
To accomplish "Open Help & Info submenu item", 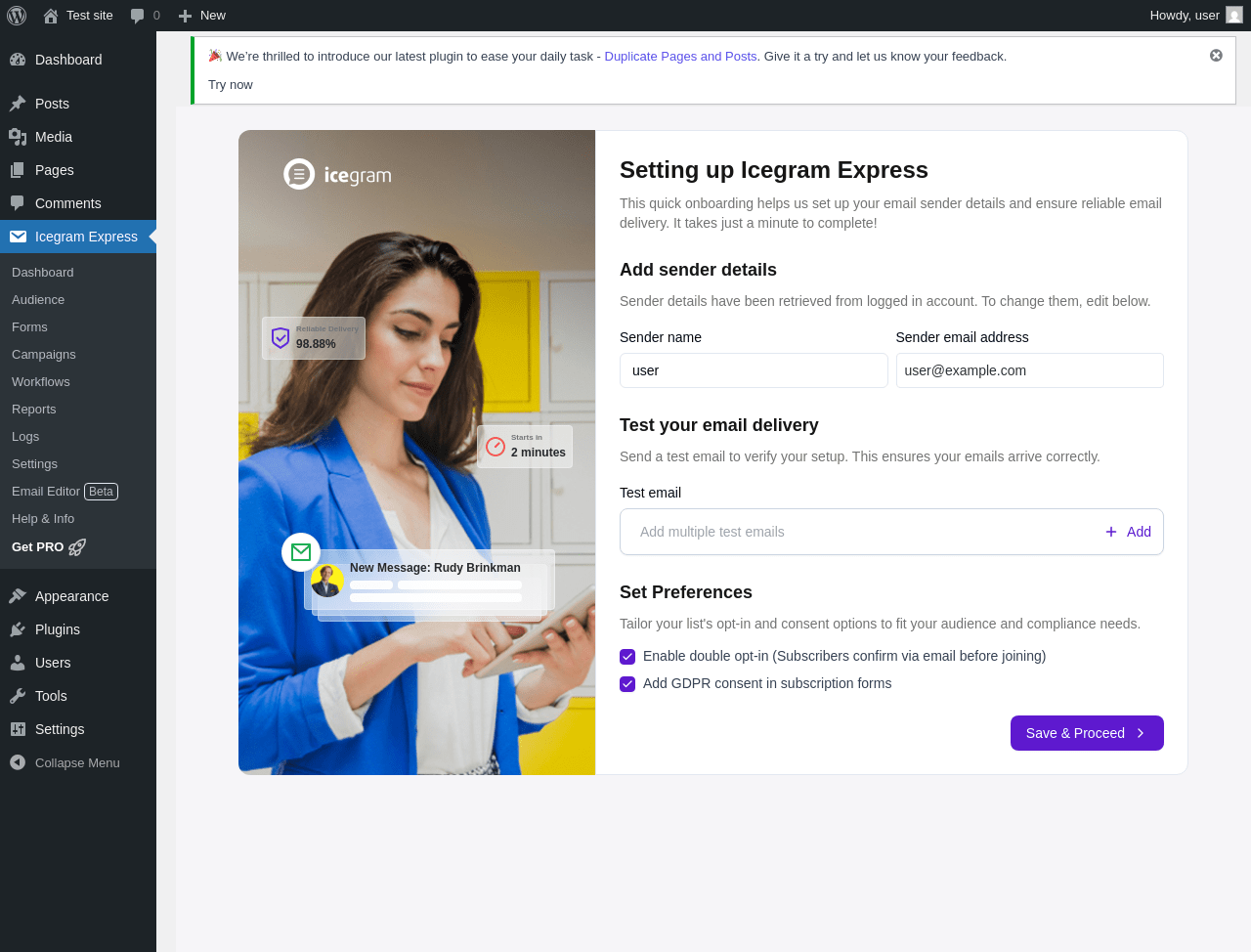I will tap(43, 519).
